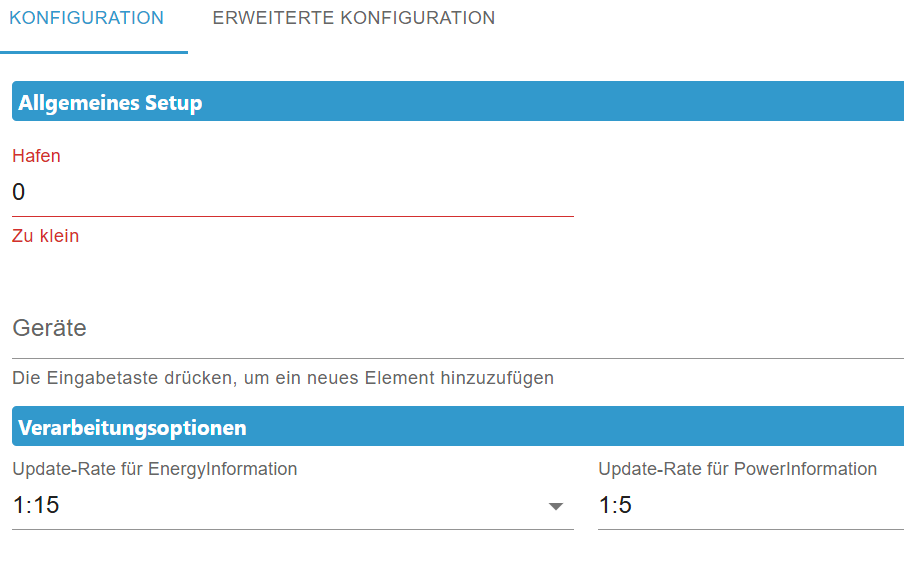Expand the Update-Rate für PowerInformation dropdown showing 1:5
This screenshot has height=577, width=904.
tap(750, 506)
